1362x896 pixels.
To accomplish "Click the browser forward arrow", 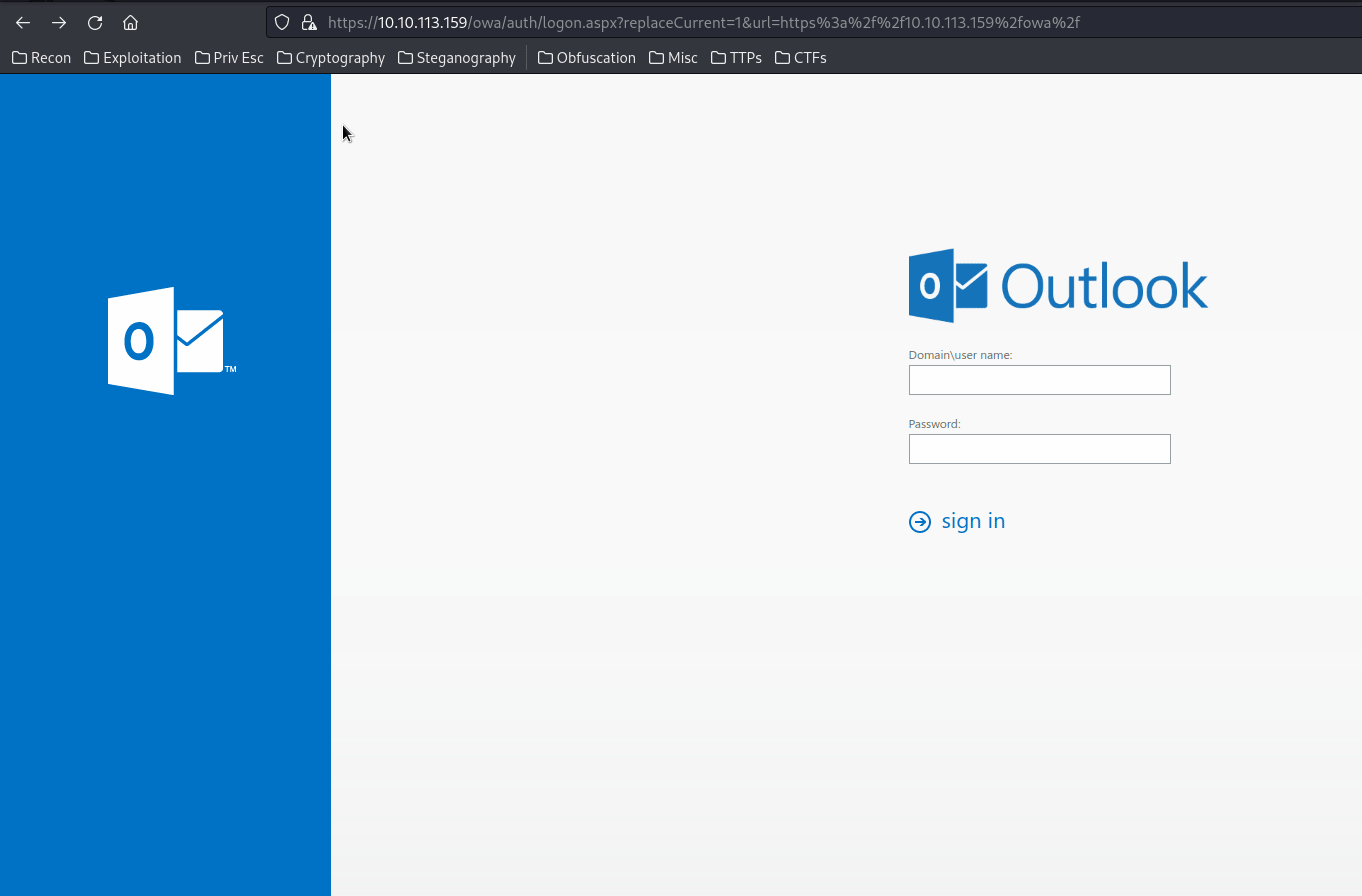I will [x=59, y=22].
